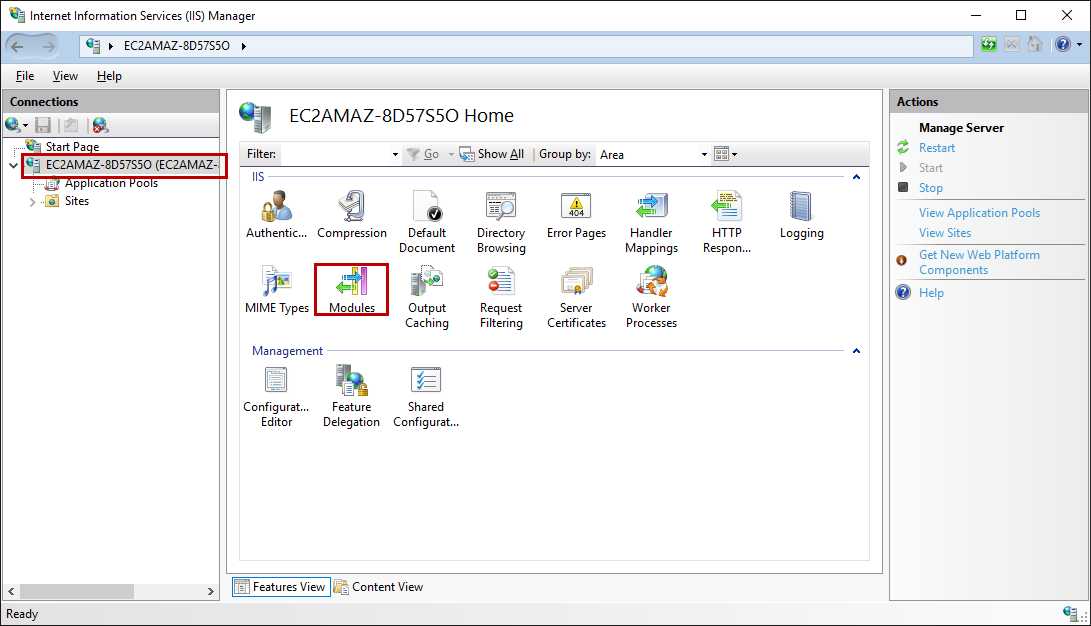This screenshot has height=626, width=1091.
Task: Click the Stop loading icon in address bar
Action: pyautogui.click(x=1012, y=45)
